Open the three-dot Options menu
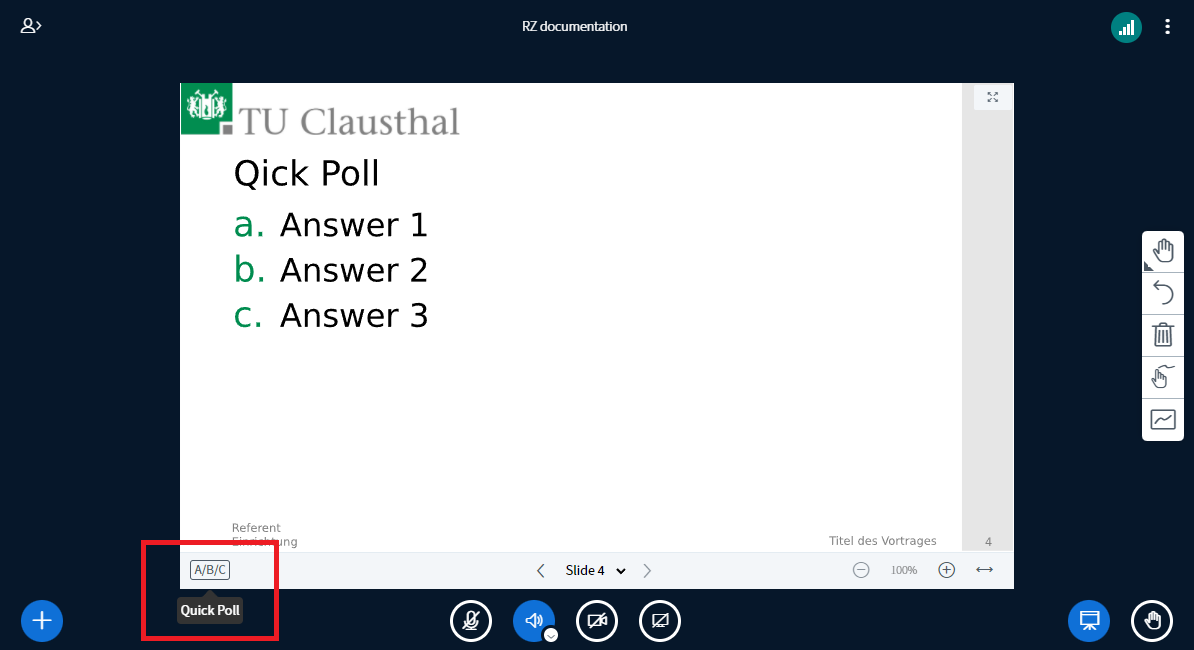This screenshot has height=650, width=1194. (1167, 27)
